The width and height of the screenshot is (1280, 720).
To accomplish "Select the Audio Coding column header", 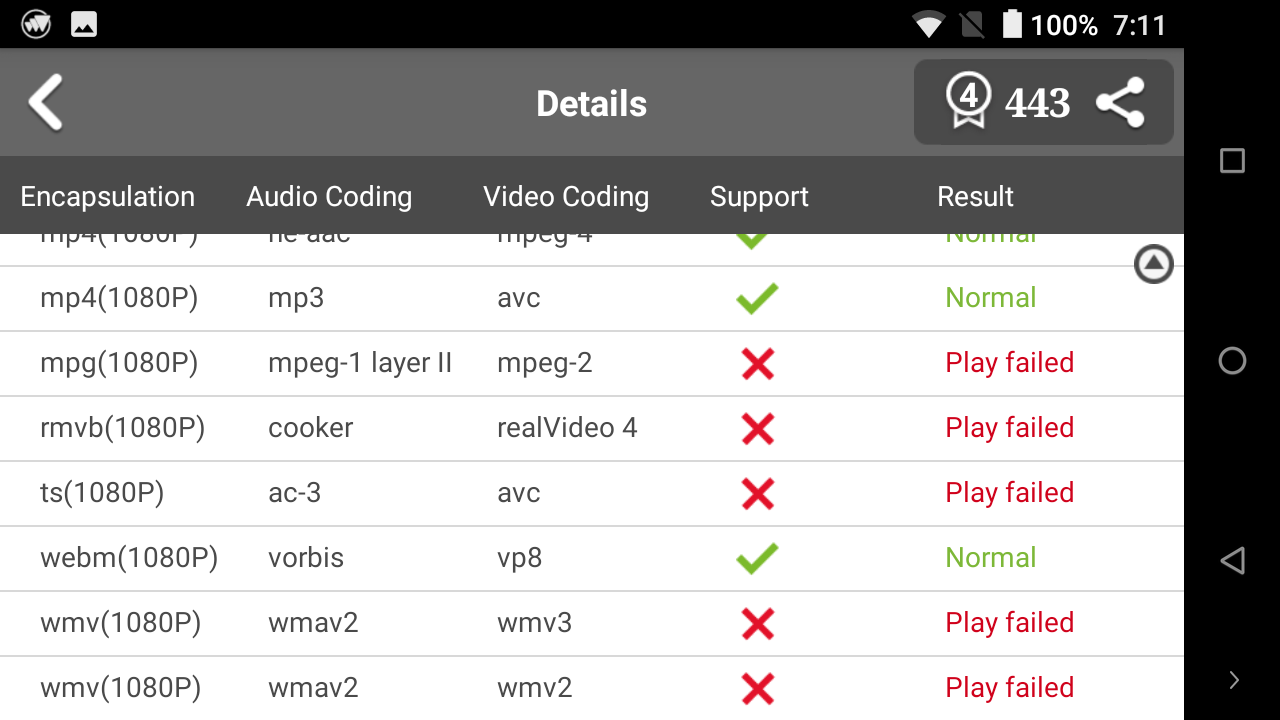I will [x=329, y=197].
